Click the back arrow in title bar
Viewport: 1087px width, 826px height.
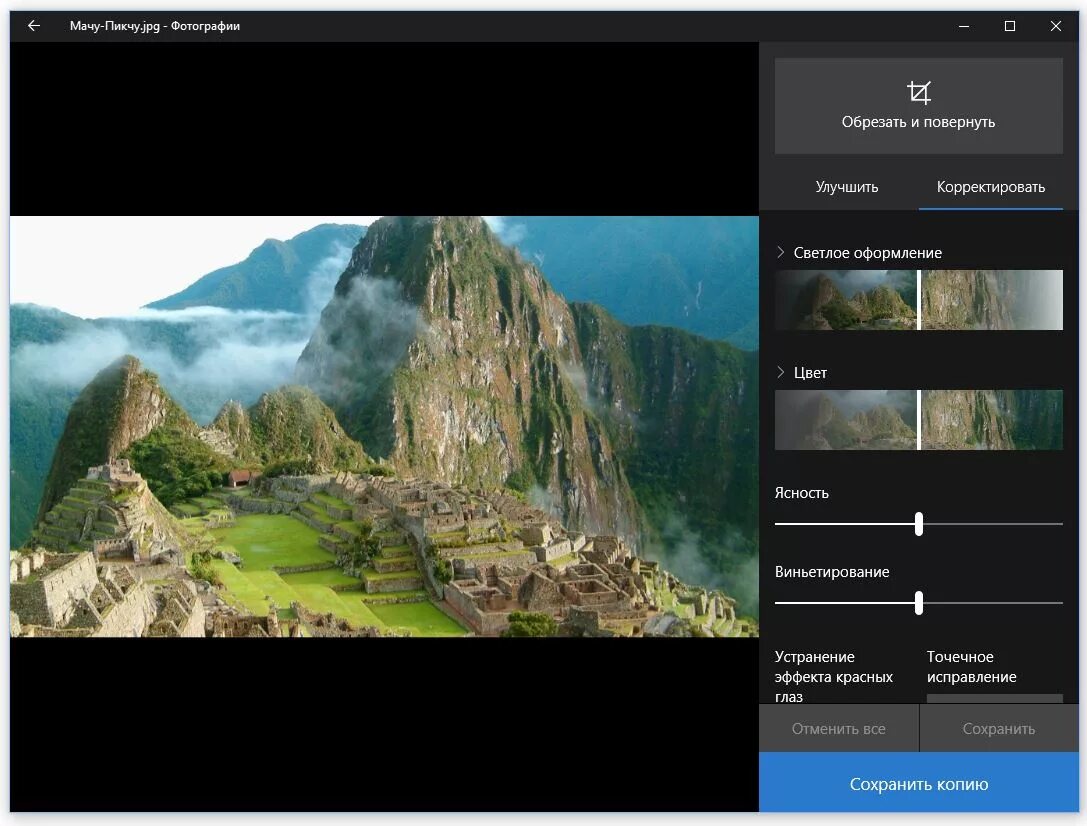(33, 26)
